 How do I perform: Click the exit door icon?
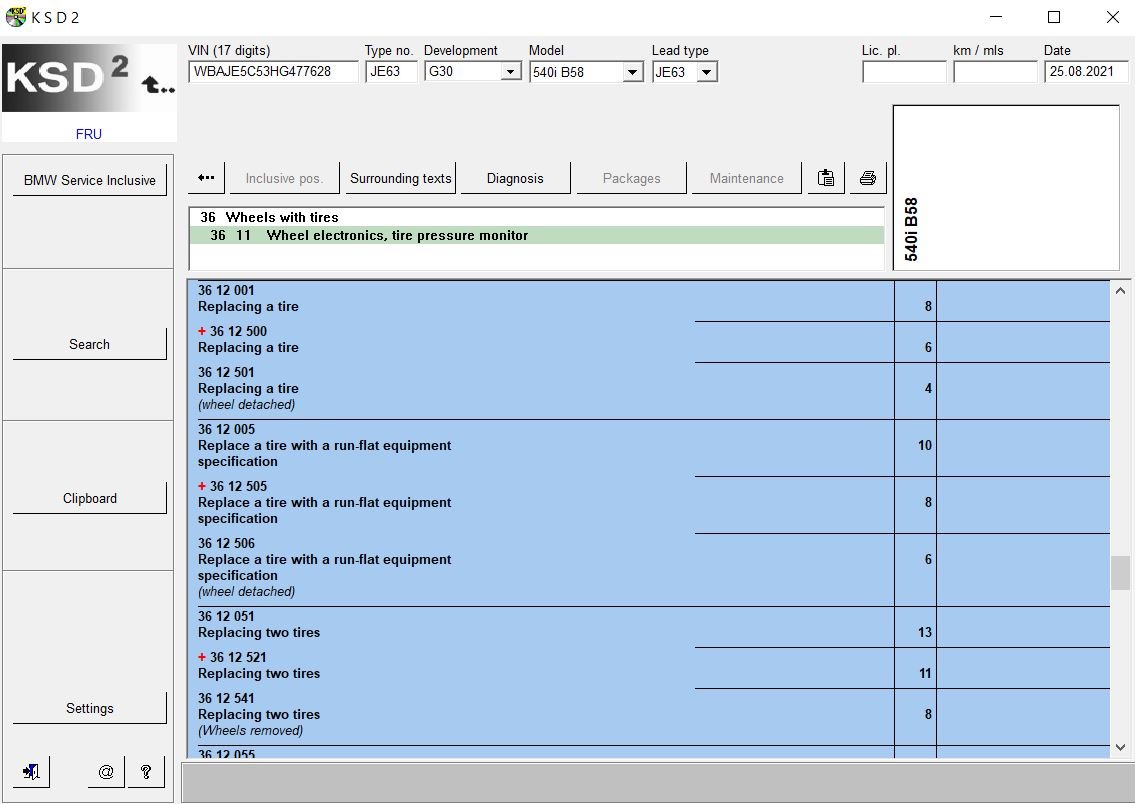click(31, 772)
